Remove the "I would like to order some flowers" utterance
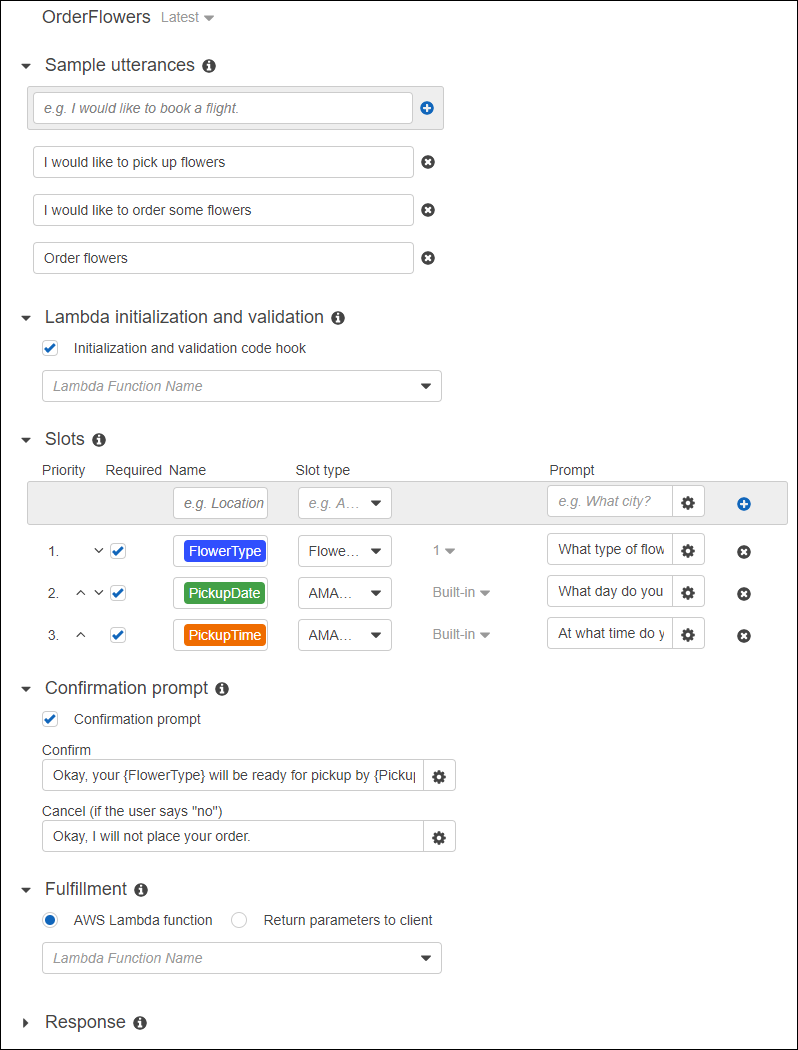The width and height of the screenshot is (798, 1050). tap(428, 210)
